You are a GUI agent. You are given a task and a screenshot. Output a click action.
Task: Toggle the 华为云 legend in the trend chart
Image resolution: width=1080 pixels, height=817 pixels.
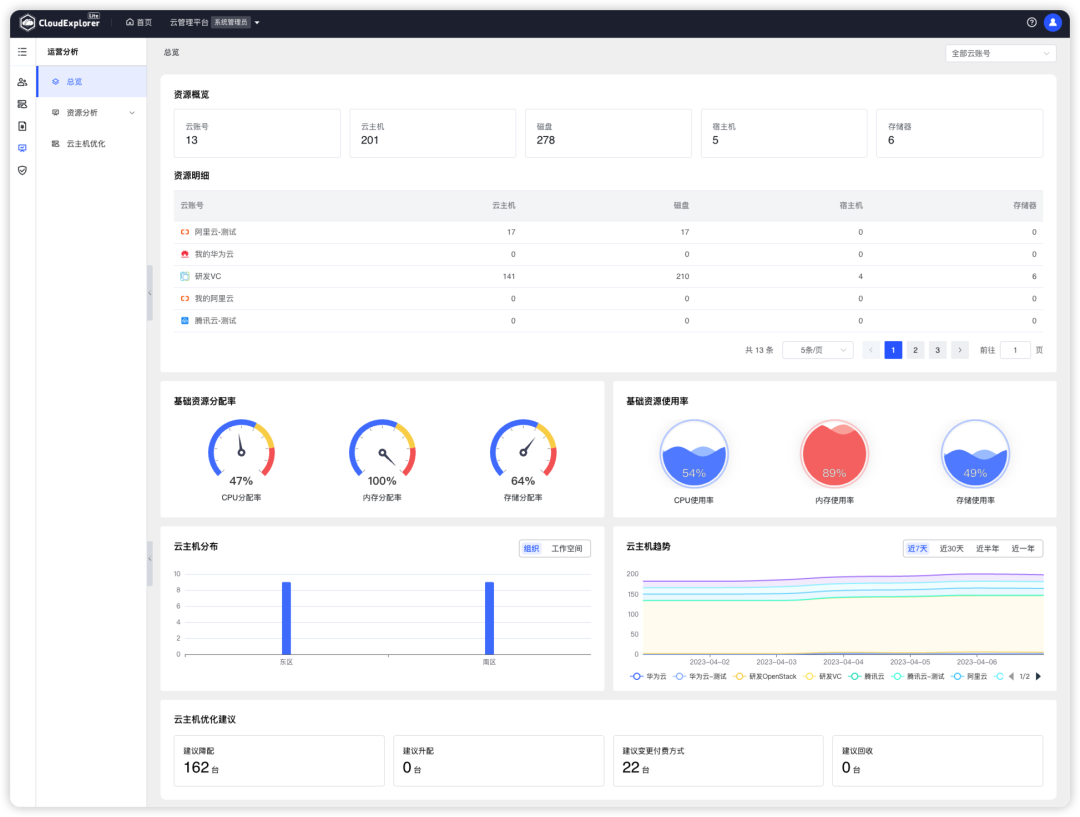646,676
